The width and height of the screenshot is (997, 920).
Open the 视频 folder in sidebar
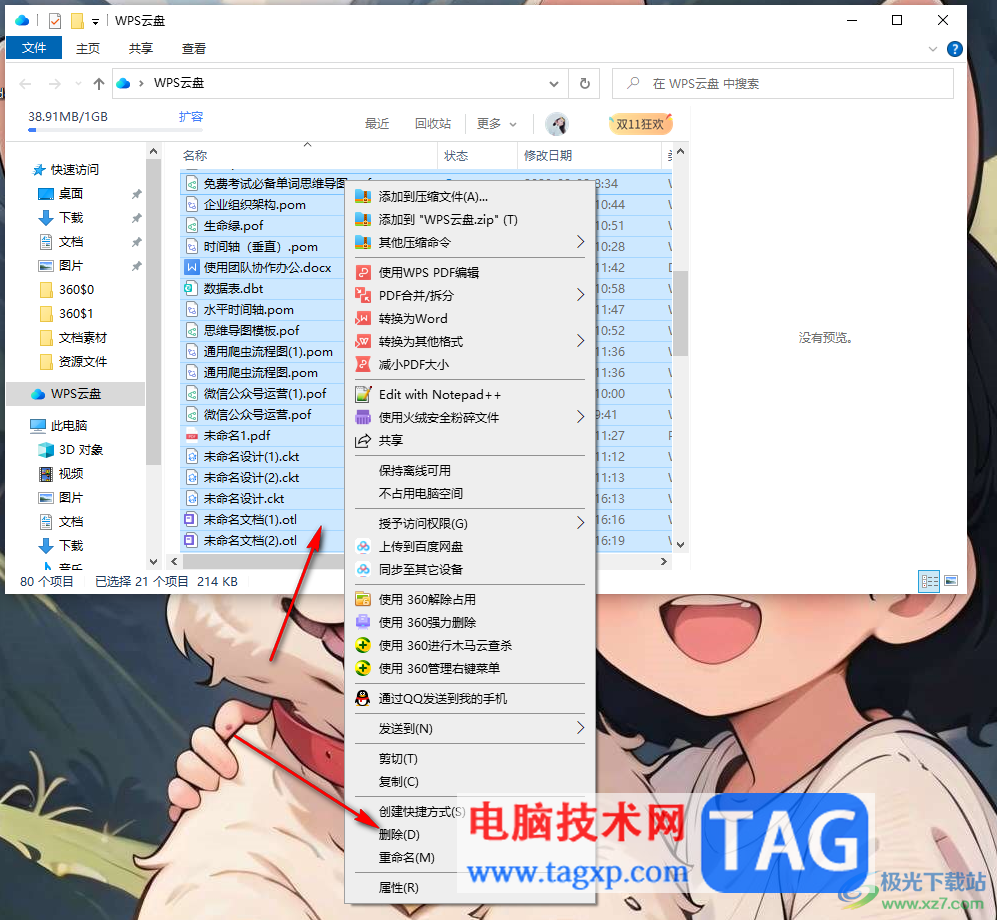click(71, 474)
